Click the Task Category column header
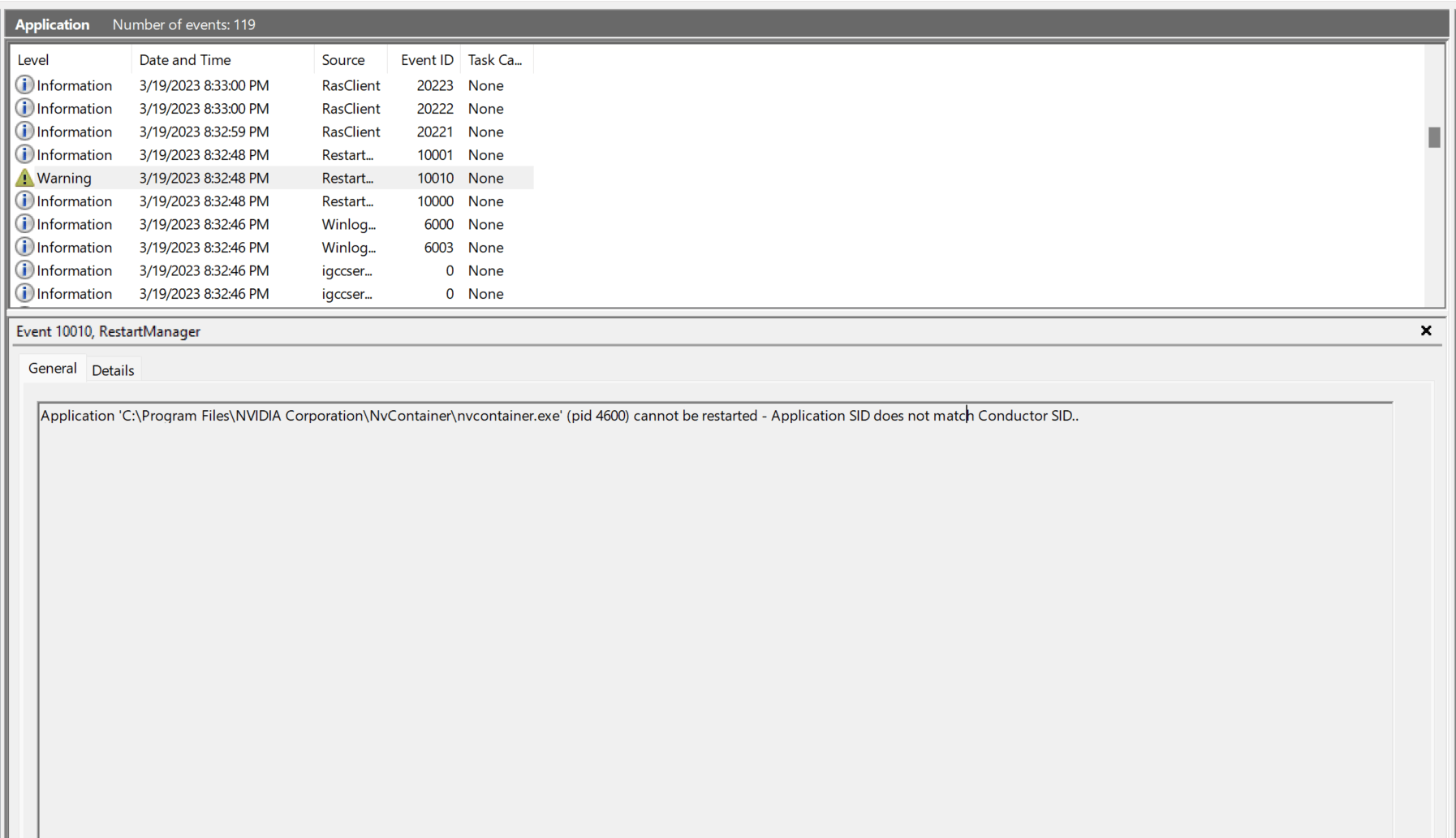The image size is (1456, 838). (497, 60)
